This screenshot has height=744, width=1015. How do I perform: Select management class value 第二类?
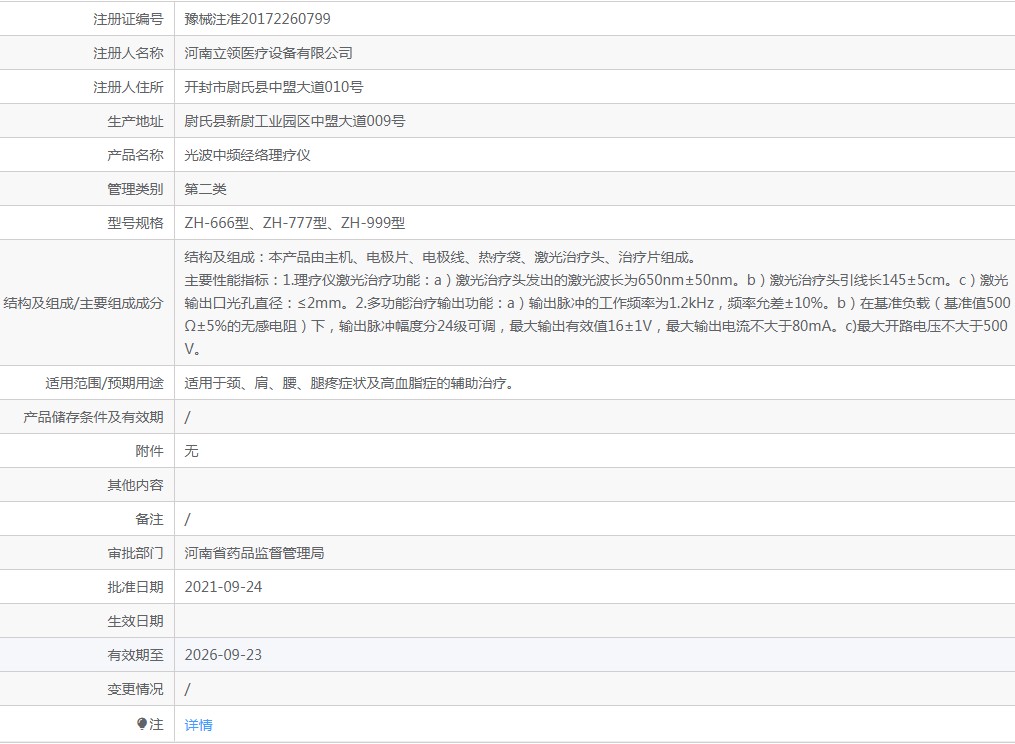(205, 189)
